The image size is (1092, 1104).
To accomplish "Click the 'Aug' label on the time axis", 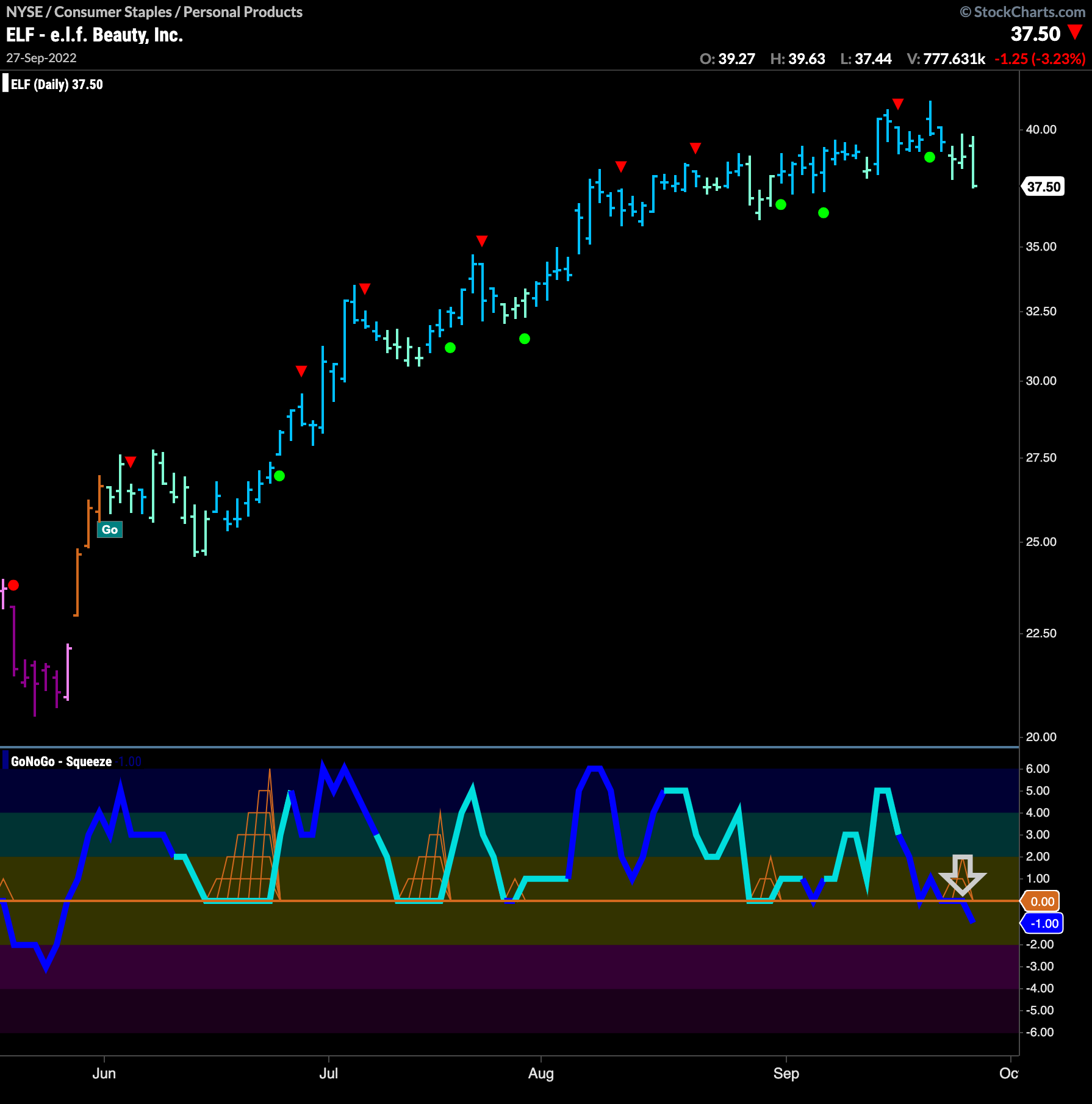I will pyautogui.click(x=541, y=1073).
